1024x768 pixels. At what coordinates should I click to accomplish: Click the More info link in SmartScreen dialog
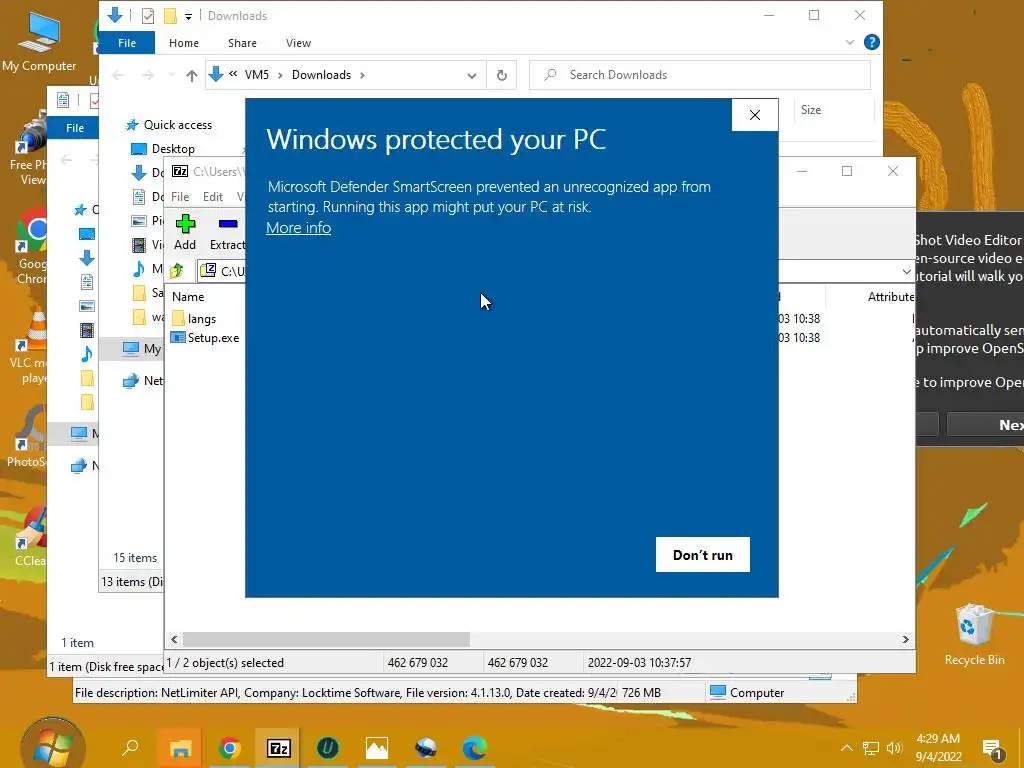298,228
